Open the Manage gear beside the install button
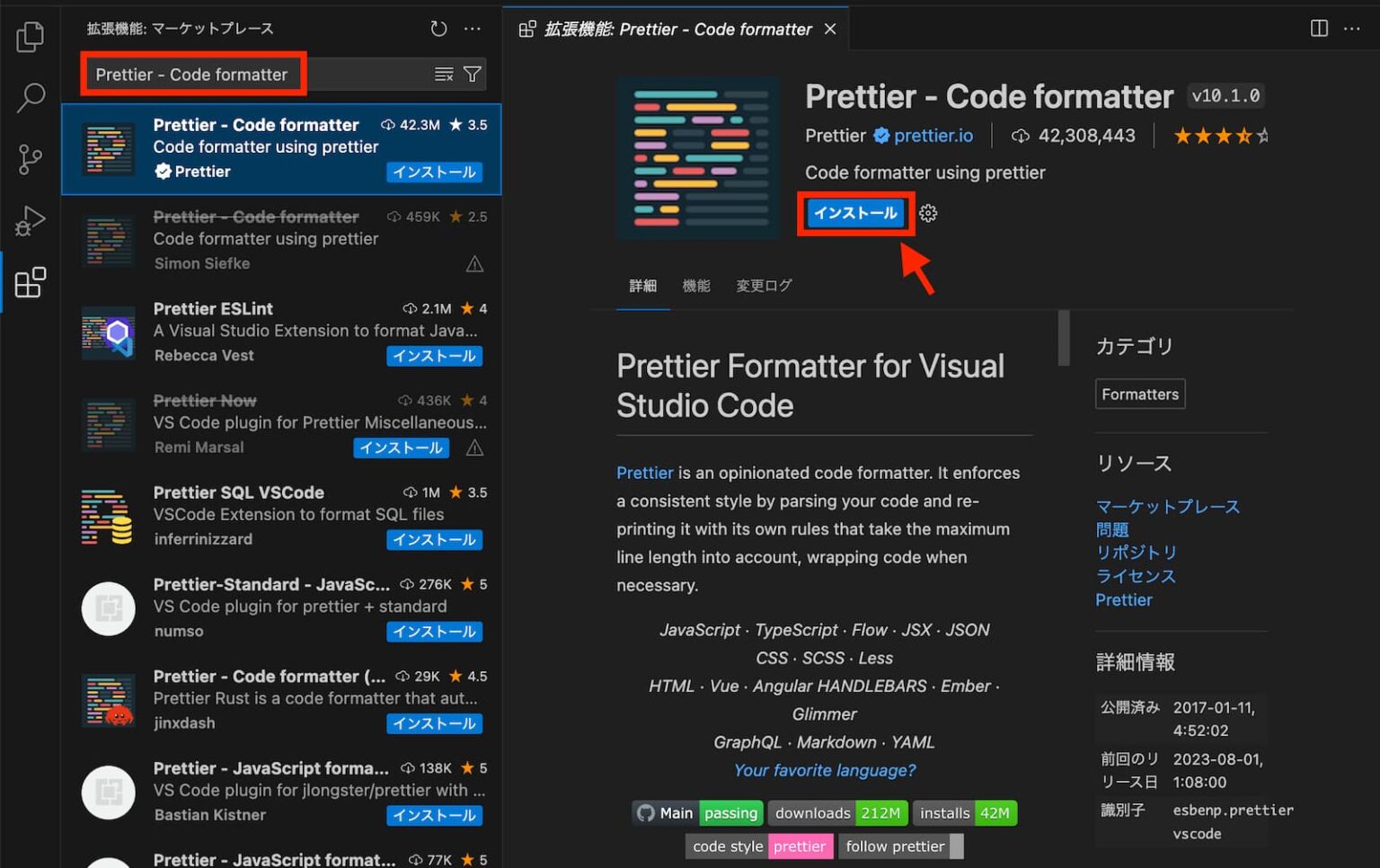1380x868 pixels. pos(927,213)
